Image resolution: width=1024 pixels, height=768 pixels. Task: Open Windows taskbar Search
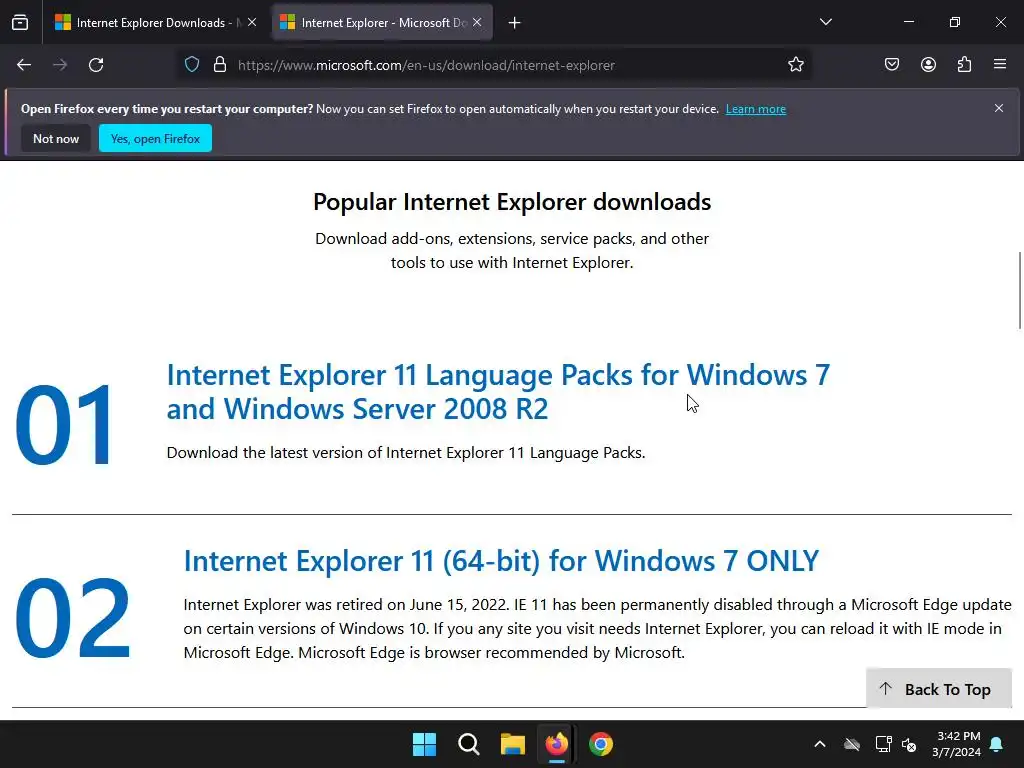(468, 744)
